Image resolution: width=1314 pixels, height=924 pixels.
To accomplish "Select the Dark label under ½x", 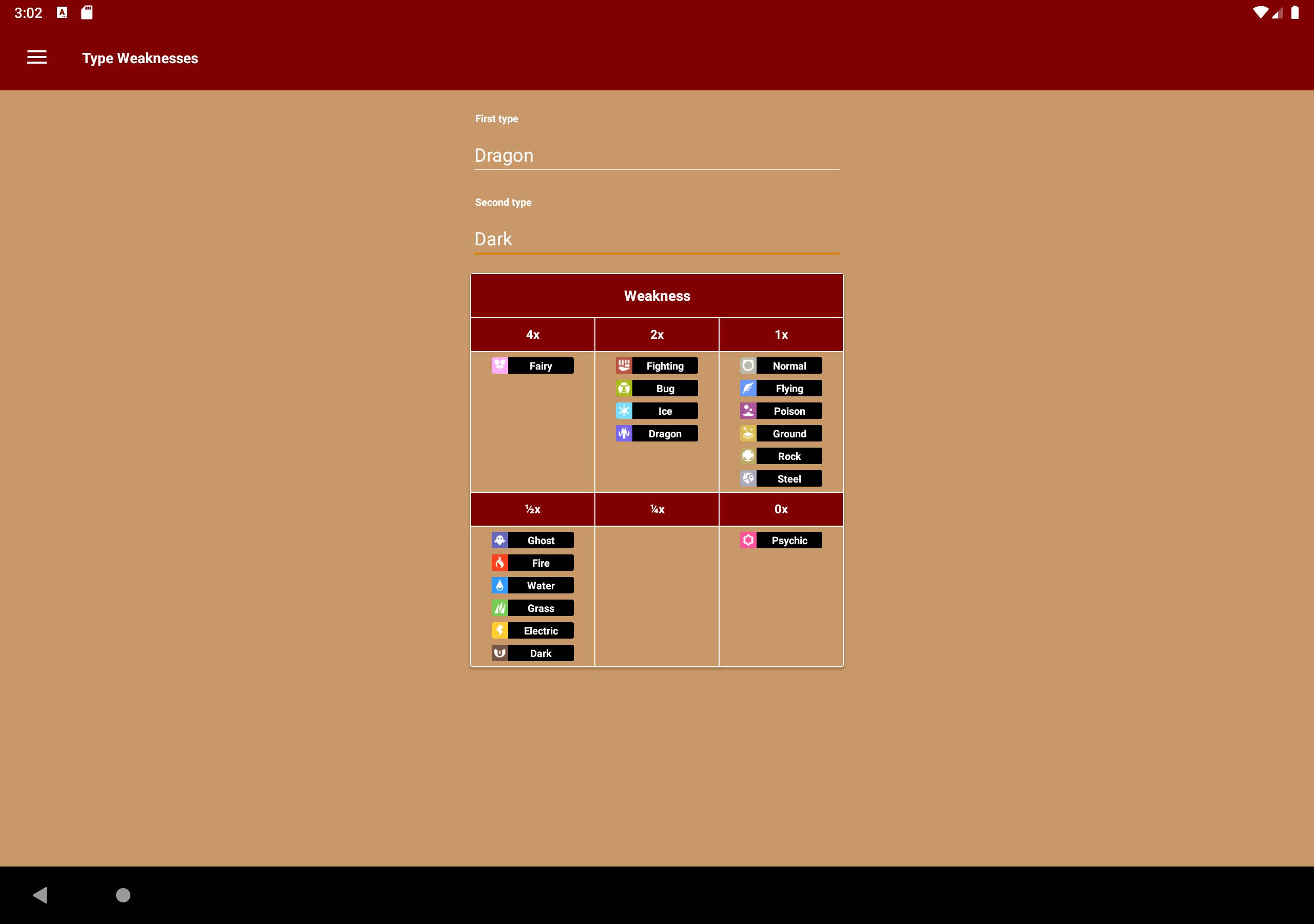I will pyautogui.click(x=541, y=653).
